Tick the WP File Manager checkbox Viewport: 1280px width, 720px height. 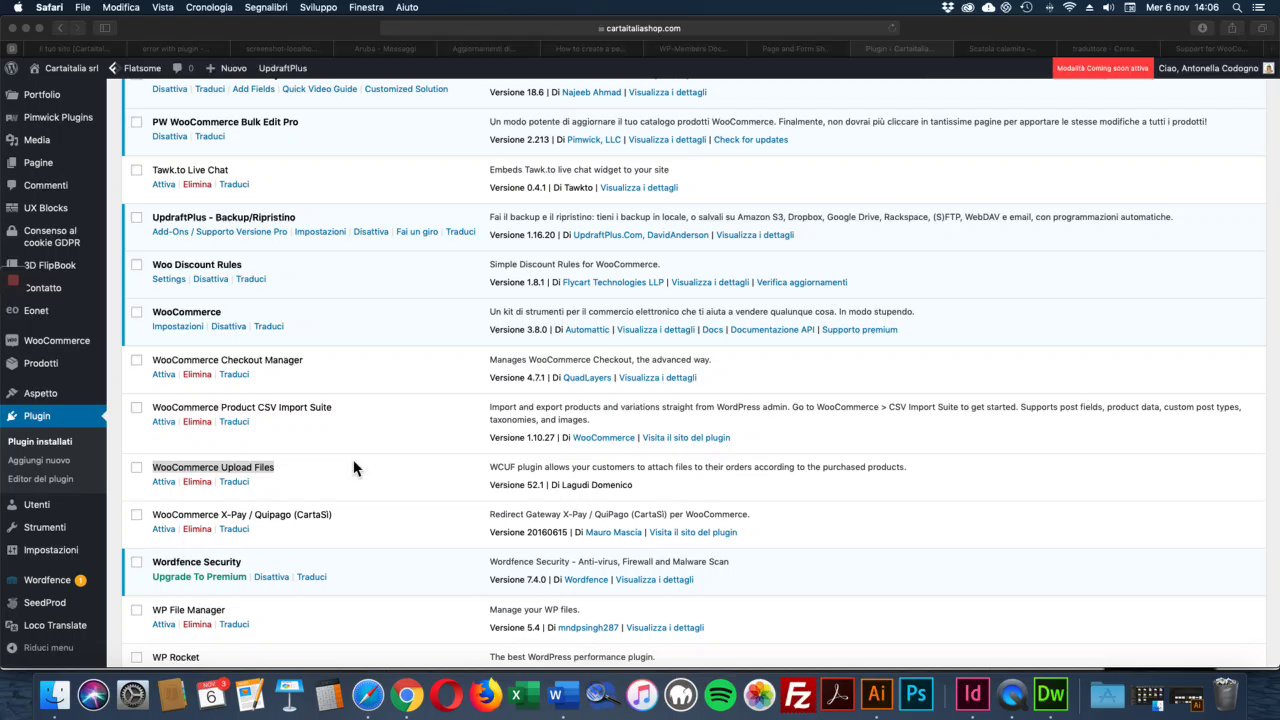[x=136, y=610]
